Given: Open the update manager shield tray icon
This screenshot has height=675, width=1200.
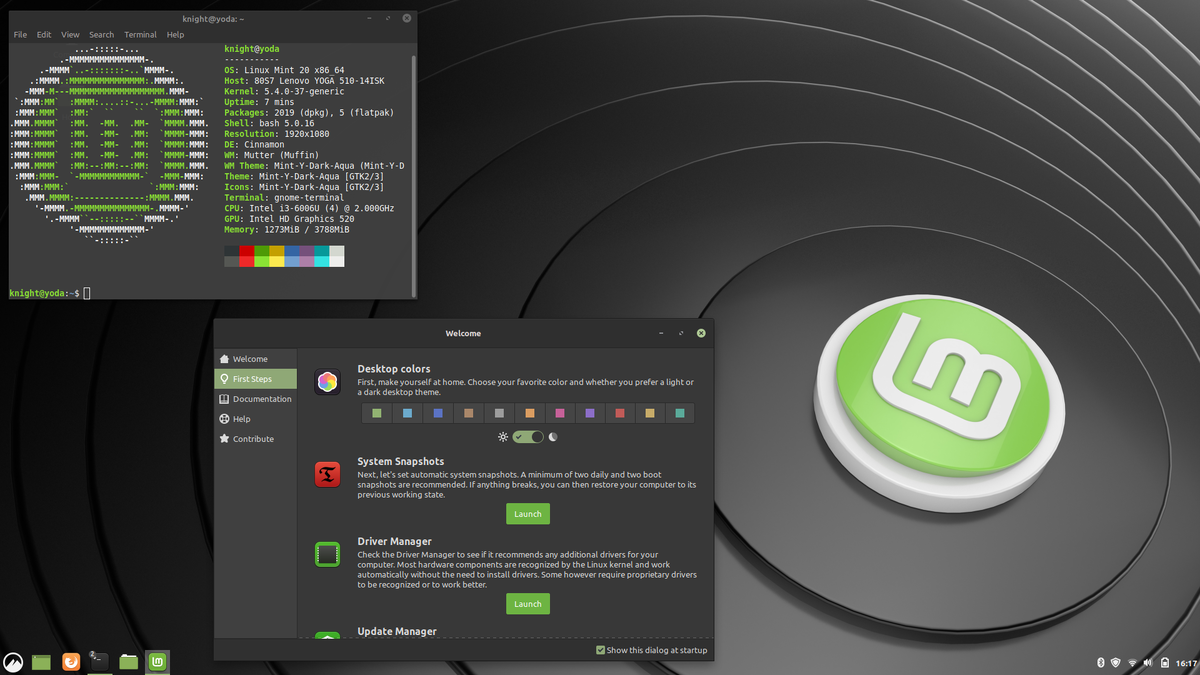Looking at the screenshot, I should click(x=1116, y=662).
